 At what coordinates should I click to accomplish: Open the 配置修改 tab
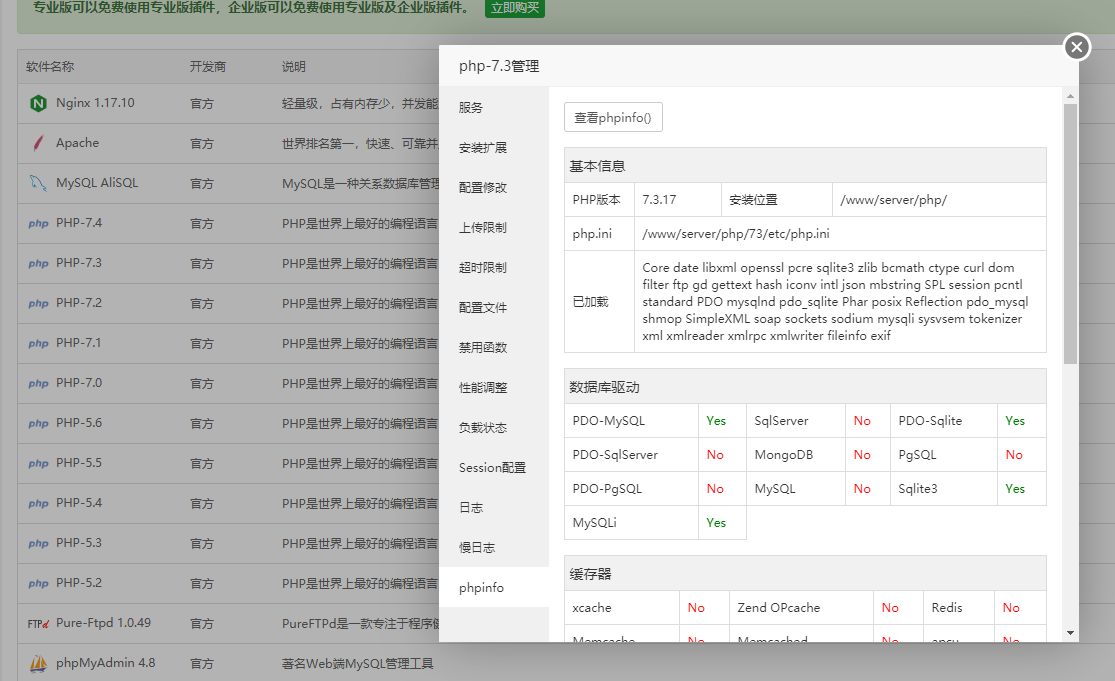pyautogui.click(x=494, y=187)
